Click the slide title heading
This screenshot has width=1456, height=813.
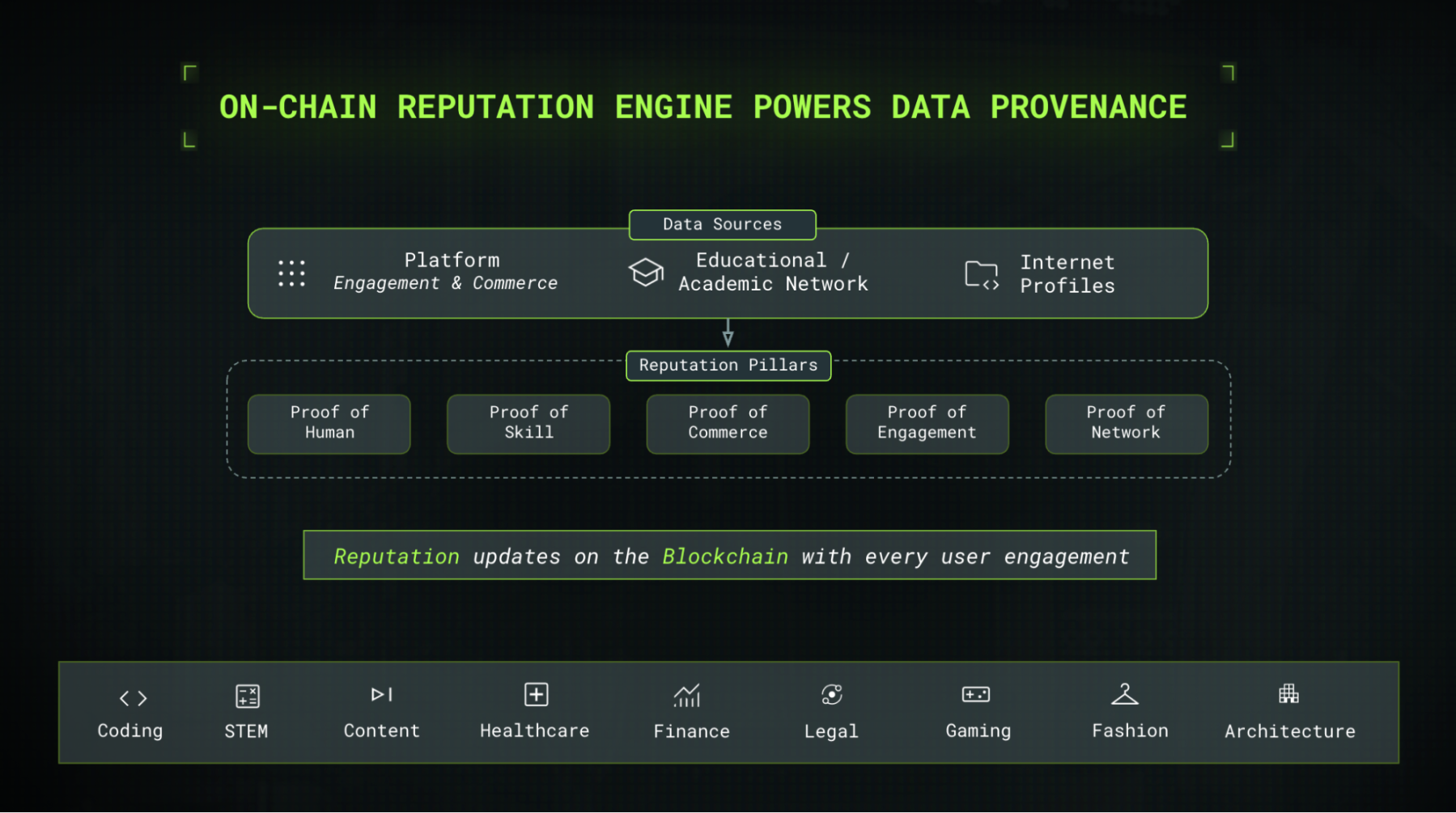703,107
